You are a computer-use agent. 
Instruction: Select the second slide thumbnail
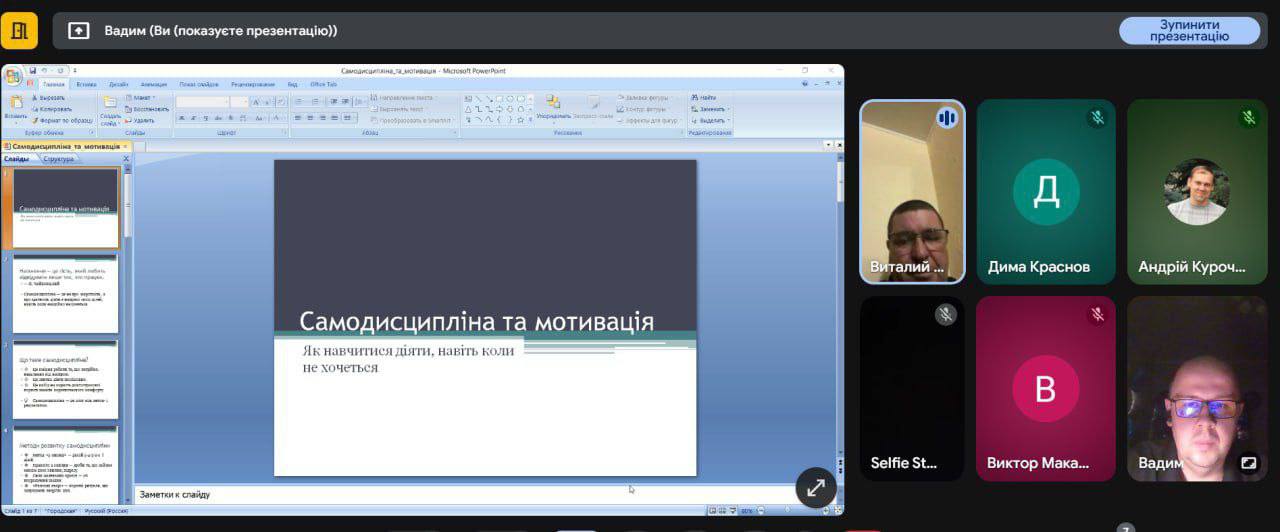coord(65,293)
